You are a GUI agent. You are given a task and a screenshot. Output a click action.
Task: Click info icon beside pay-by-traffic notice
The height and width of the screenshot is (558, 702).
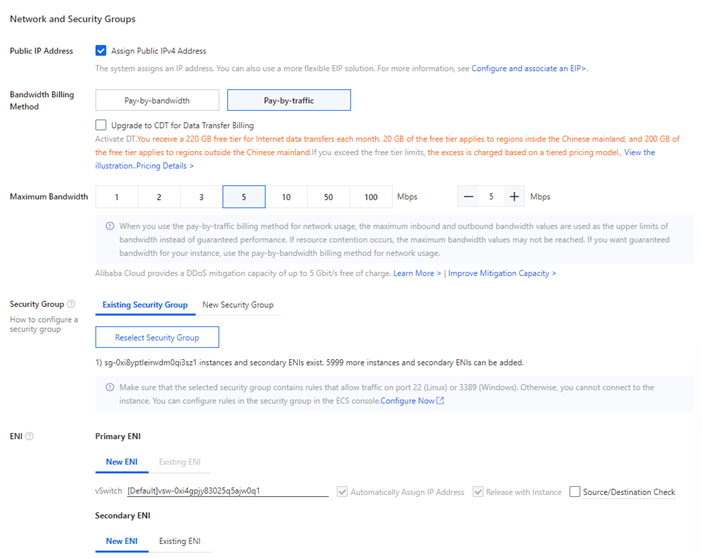click(110, 226)
